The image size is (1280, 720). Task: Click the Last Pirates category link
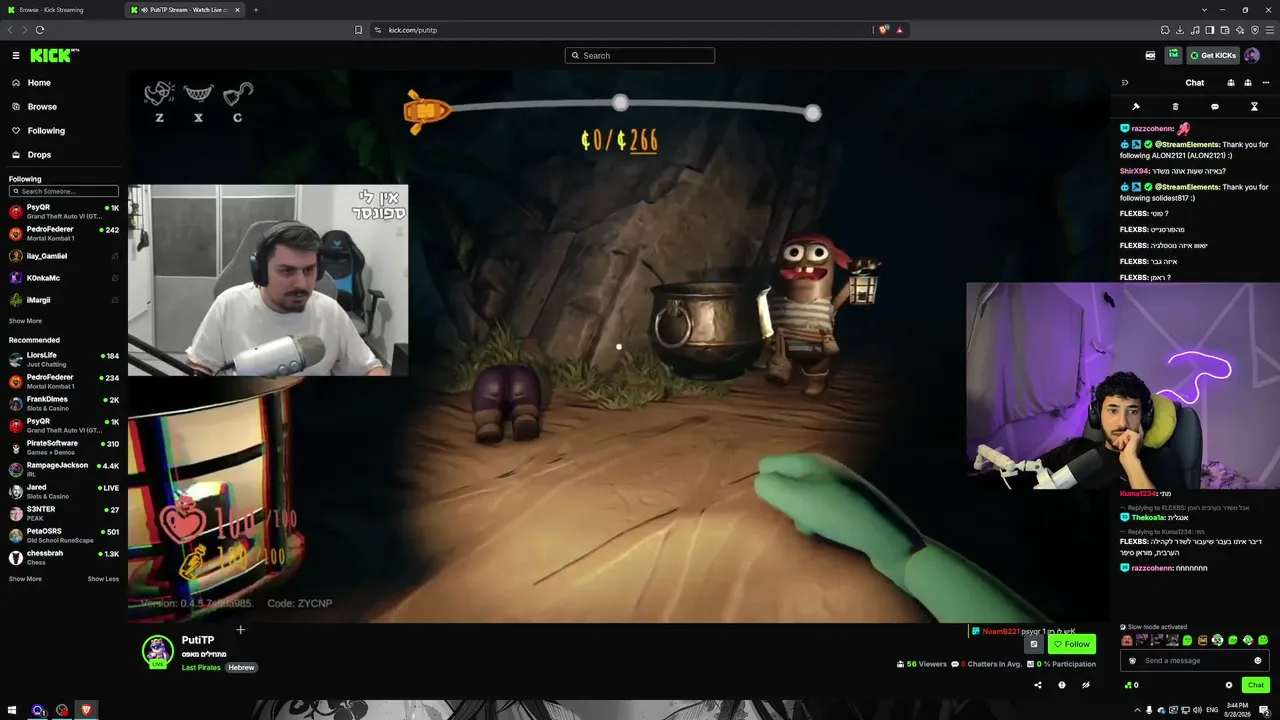pos(201,668)
